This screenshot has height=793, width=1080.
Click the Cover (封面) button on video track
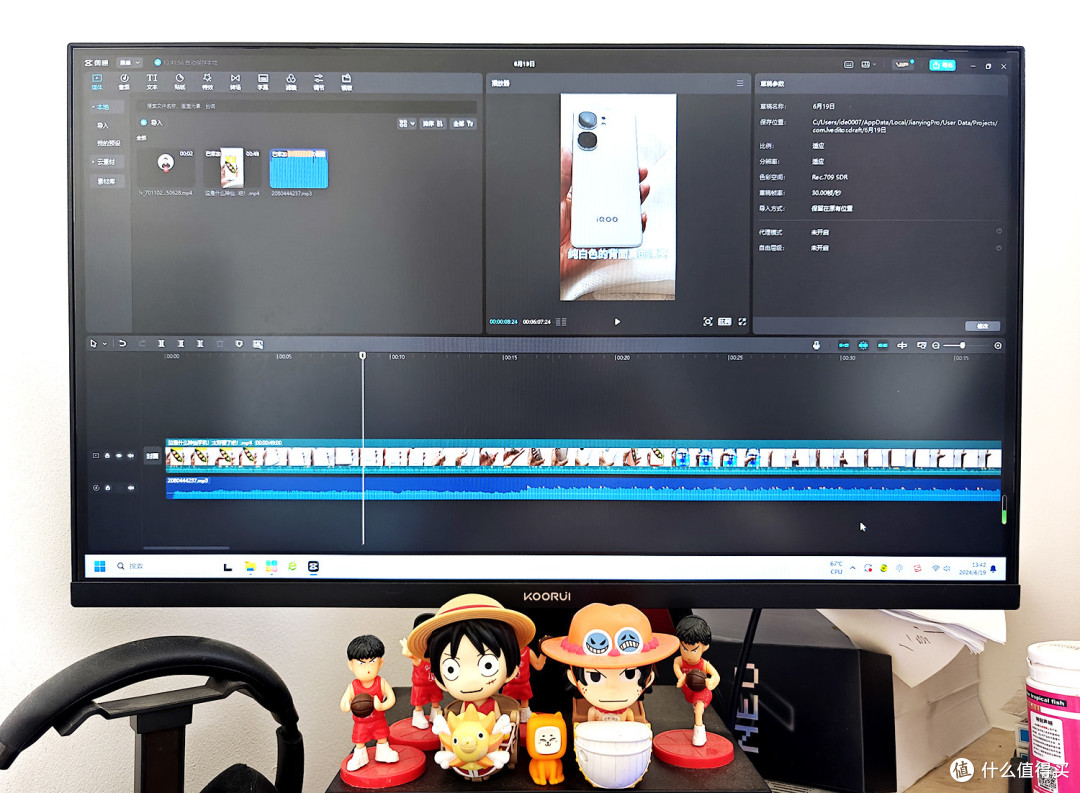[152, 455]
